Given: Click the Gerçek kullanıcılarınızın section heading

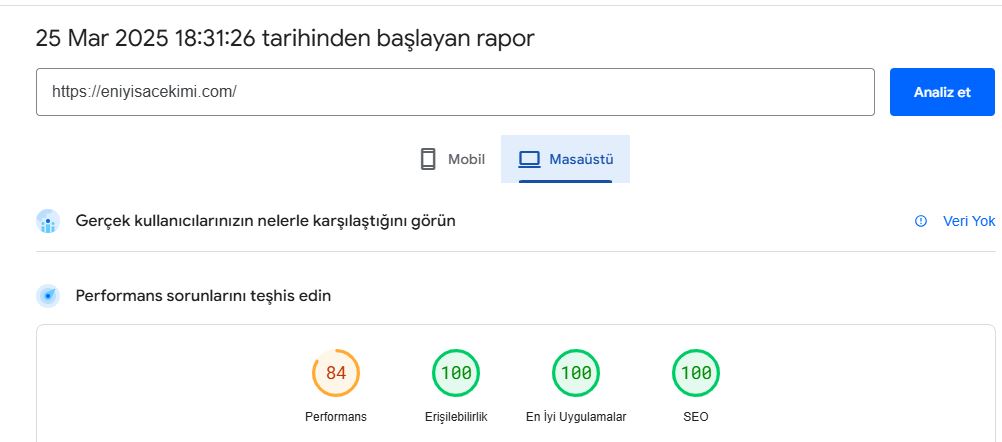Looking at the screenshot, I should pos(265,222).
